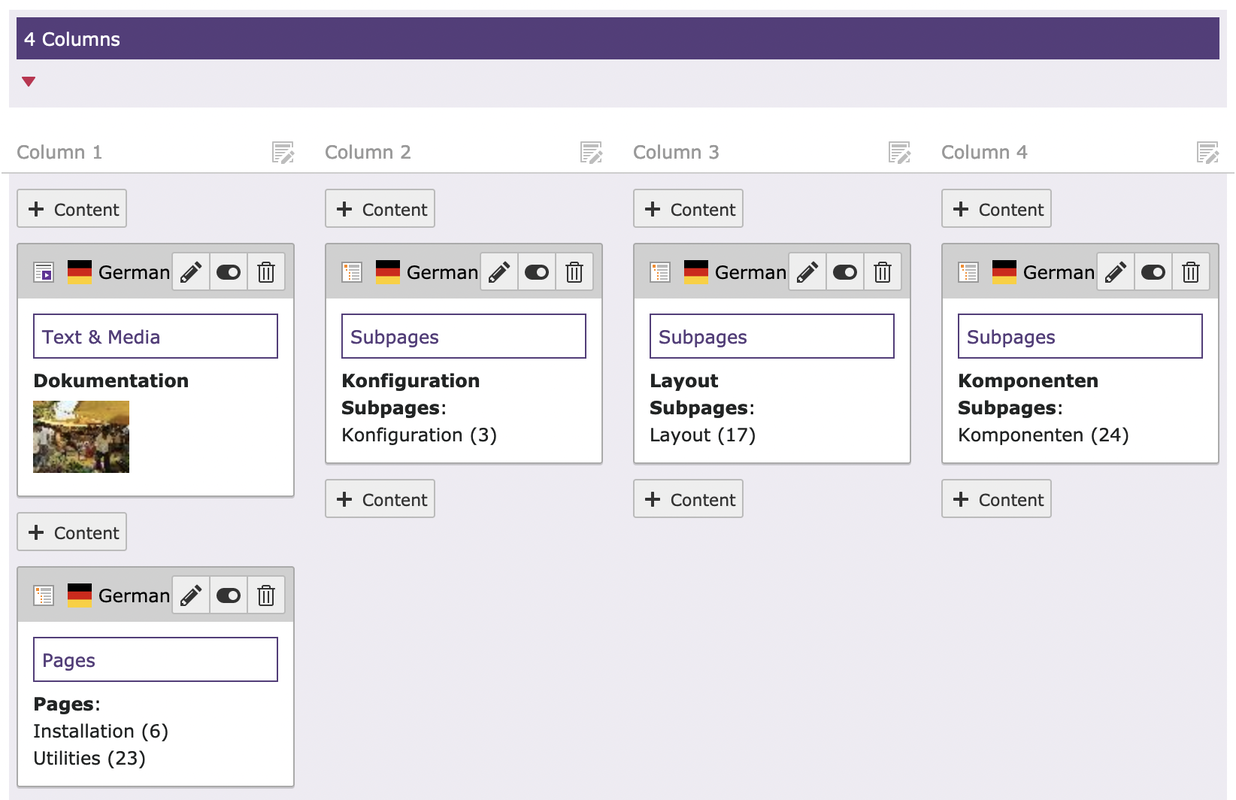Add content below the Komponenten element
The height and width of the screenshot is (800, 1236).
[x=997, y=499]
